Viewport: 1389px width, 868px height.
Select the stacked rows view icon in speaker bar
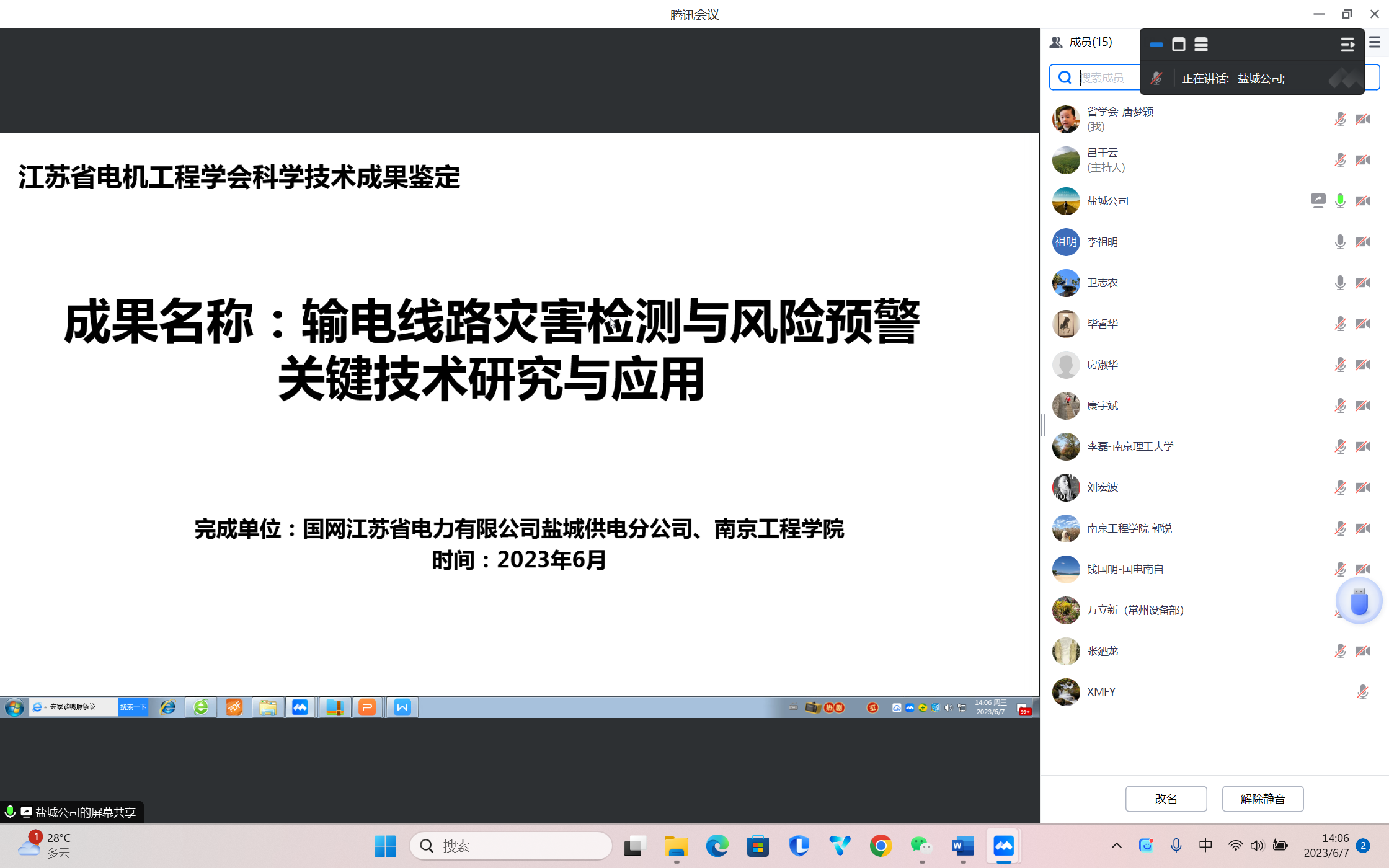[x=1201, y=45]
